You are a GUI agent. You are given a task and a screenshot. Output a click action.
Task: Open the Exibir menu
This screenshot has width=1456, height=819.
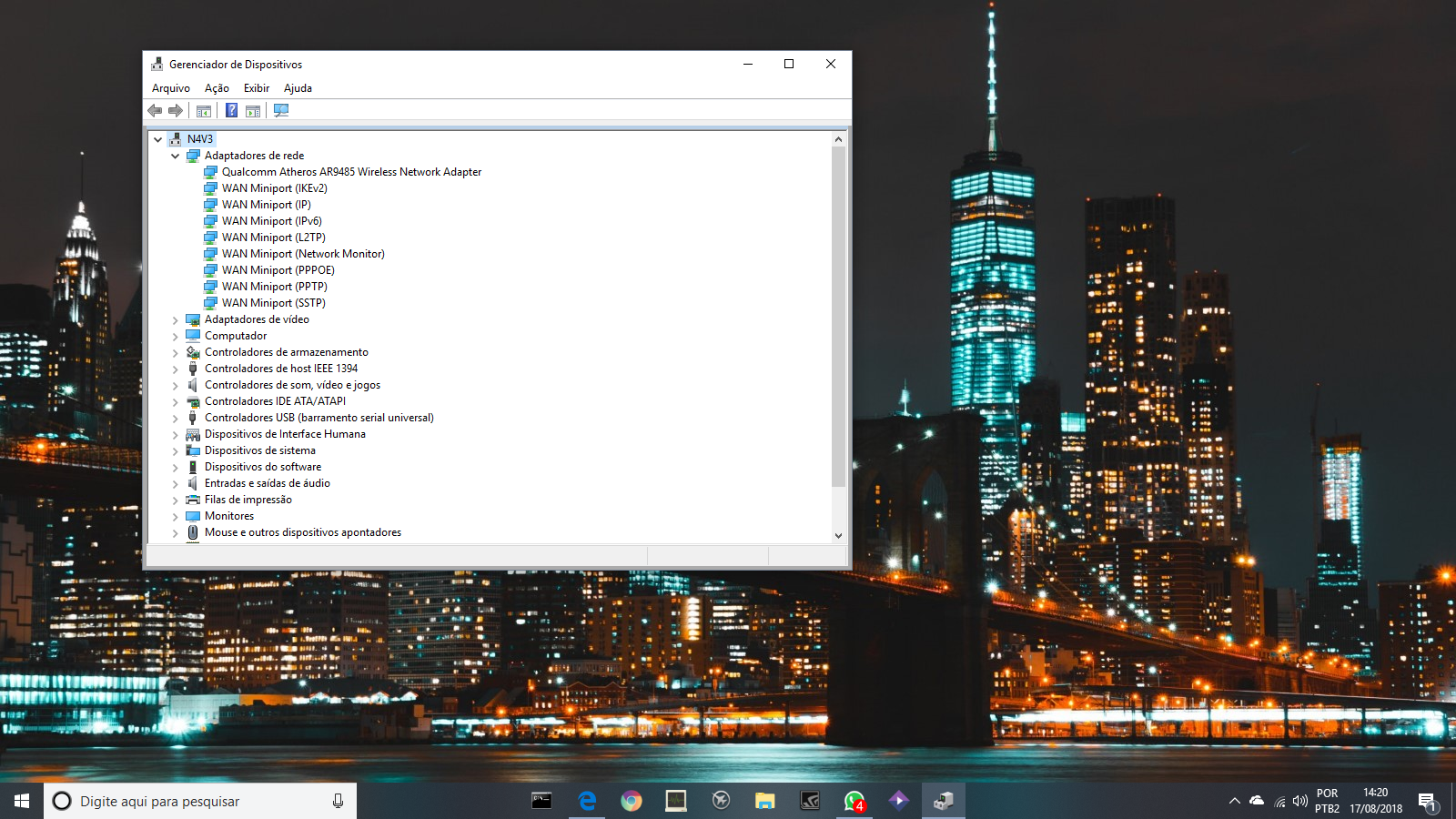pos(257,88)
